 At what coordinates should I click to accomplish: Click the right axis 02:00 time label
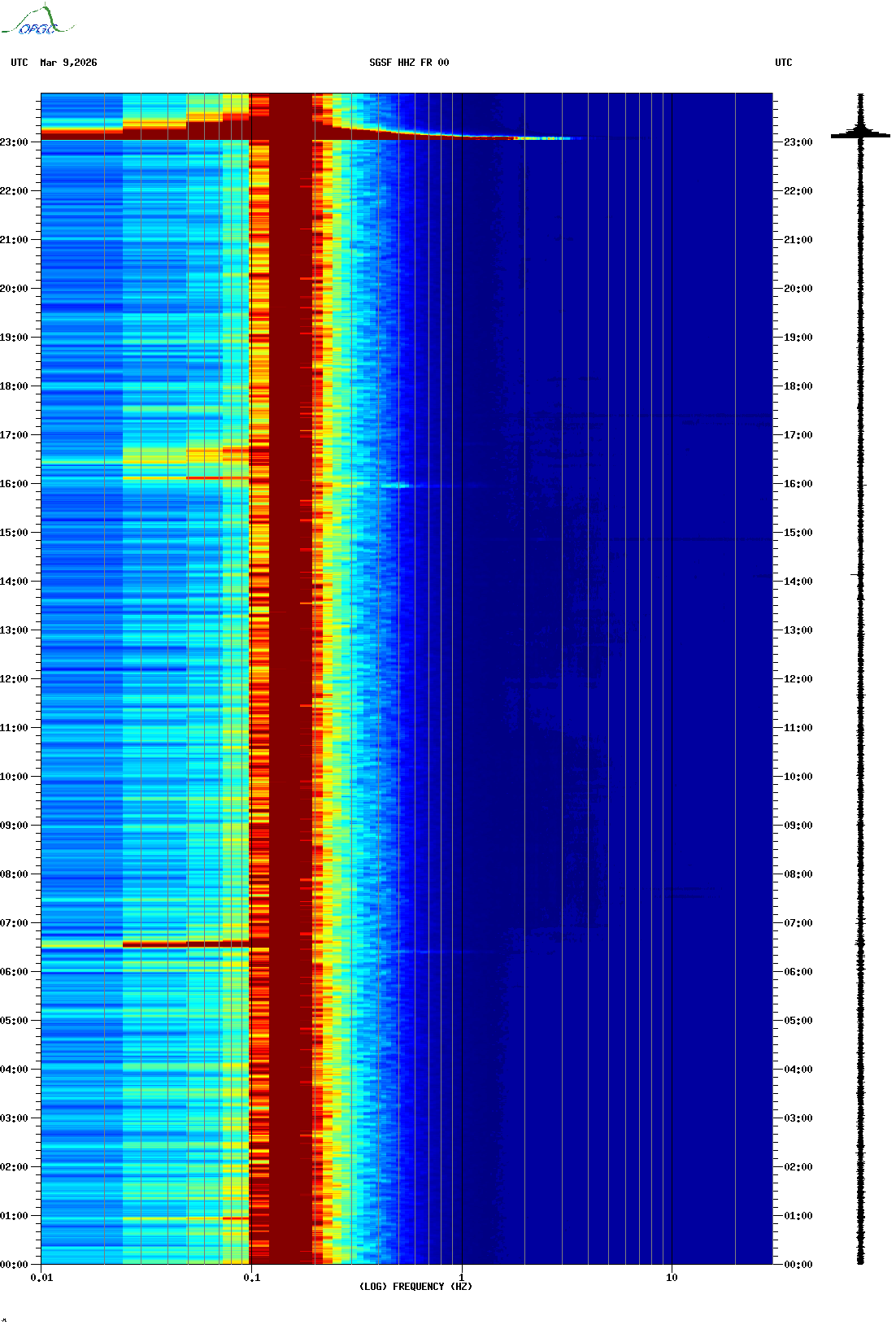coord(798,1167)
